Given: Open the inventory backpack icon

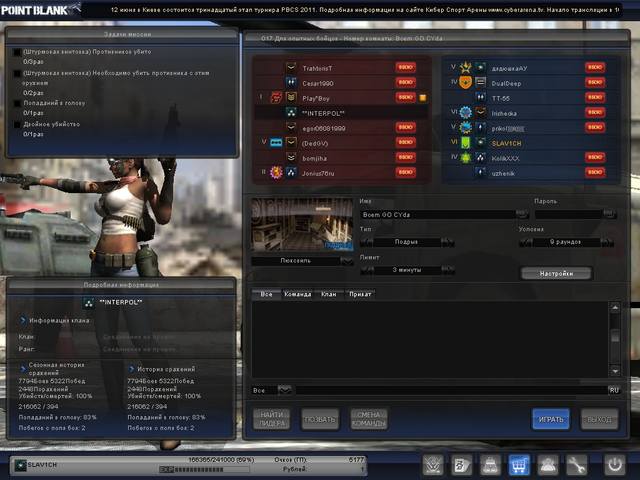Looking at the screenshot, I should [x=490, y=464].
